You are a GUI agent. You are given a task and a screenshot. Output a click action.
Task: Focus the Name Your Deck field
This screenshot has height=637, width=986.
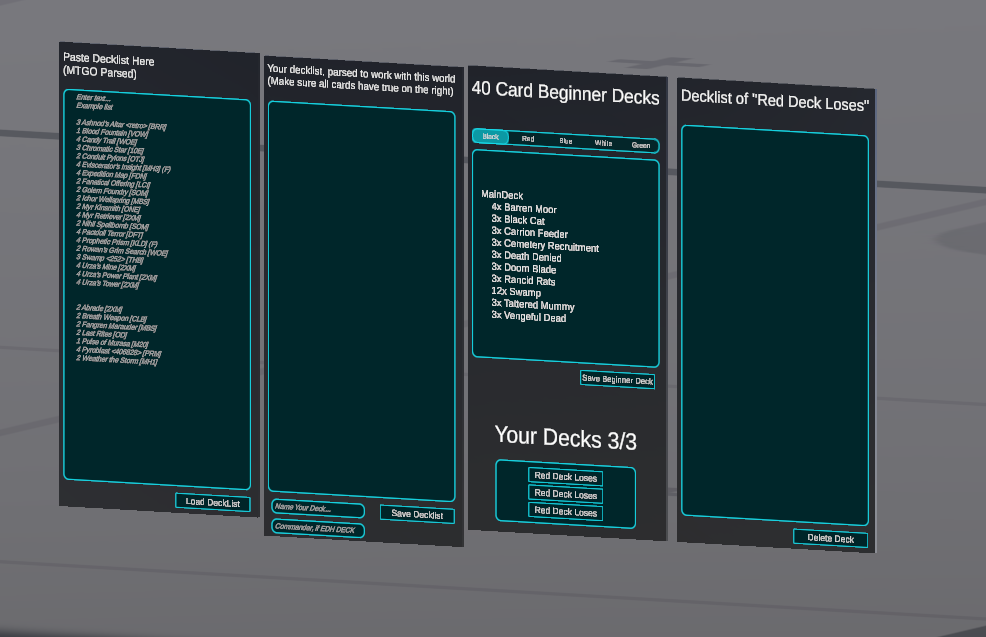(317, 509)
